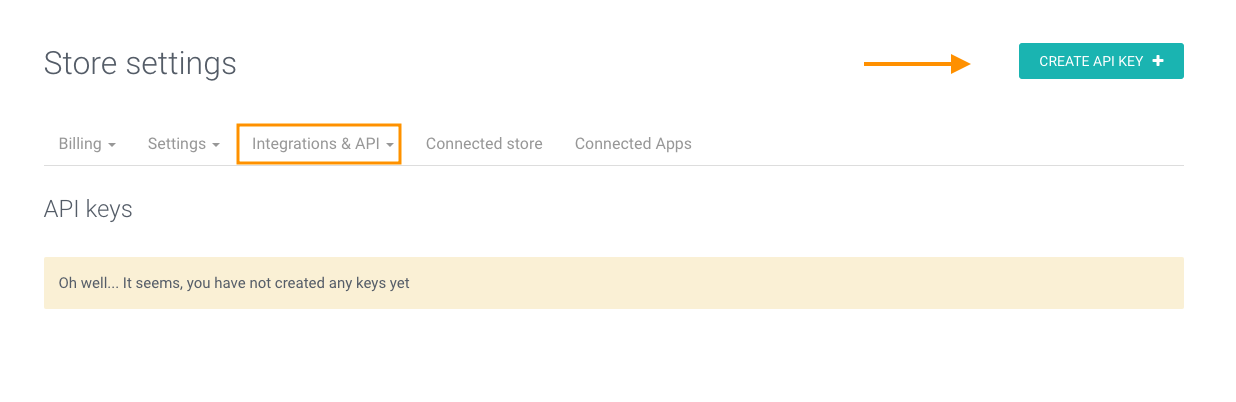Image resolution: width=1236 pixels, height=402 pixels.
Task: Click the plus icon on Create API Key
Action: (x=1158, y=61)
